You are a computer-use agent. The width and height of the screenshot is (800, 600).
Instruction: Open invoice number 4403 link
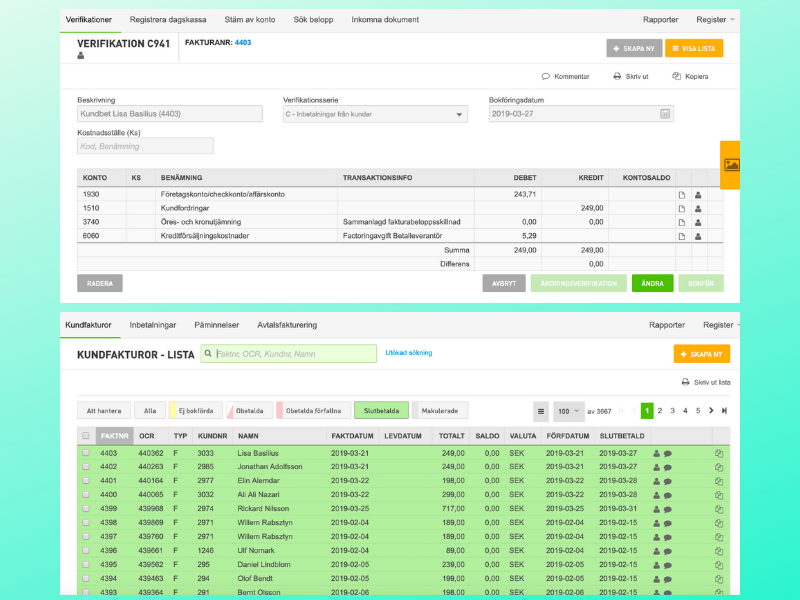pyautogui.click(x=243, y=42)
